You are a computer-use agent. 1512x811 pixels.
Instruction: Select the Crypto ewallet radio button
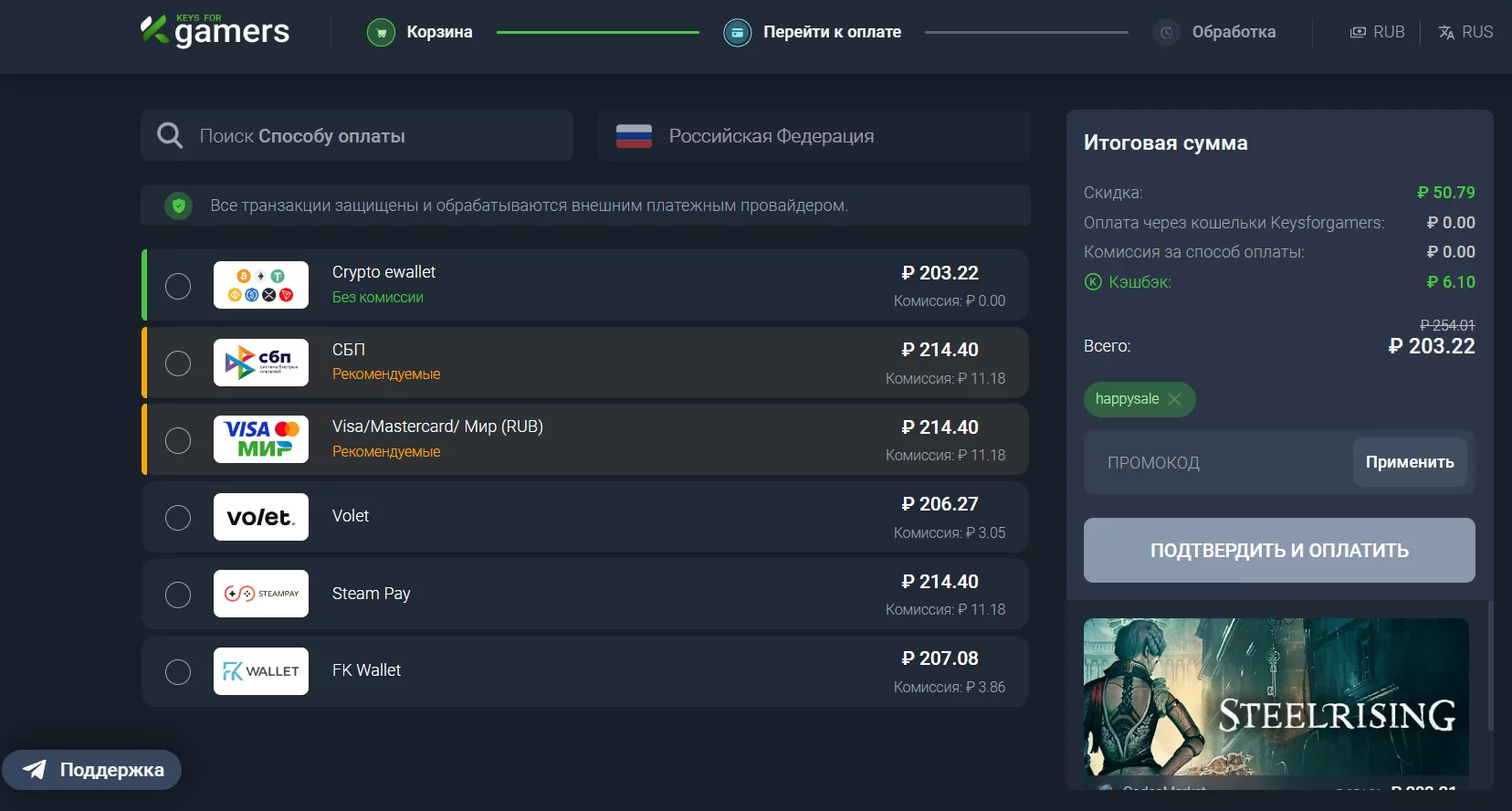pyautogui.click(x=178, y=286)
